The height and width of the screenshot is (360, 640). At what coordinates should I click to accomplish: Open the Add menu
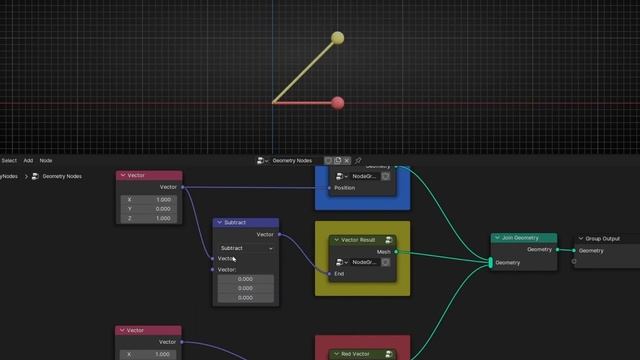28,161
